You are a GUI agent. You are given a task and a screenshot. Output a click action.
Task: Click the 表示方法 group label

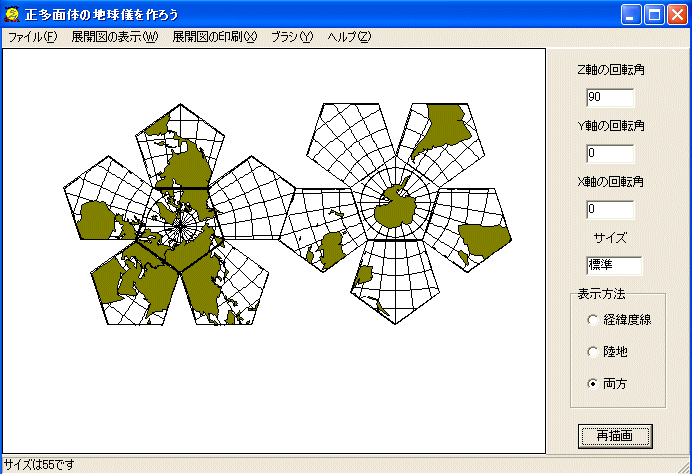(601, 294)
